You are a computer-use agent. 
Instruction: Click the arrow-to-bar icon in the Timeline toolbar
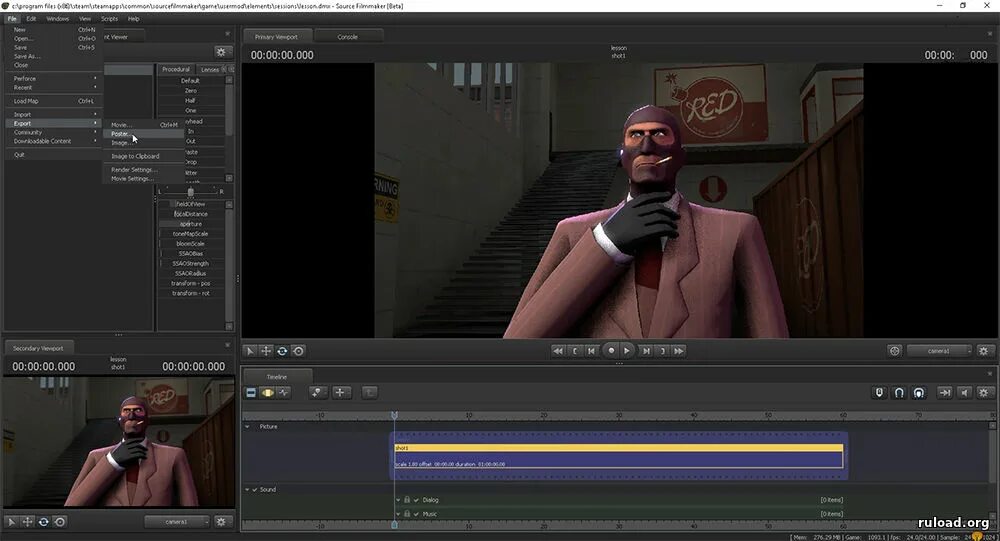[945, 392]
